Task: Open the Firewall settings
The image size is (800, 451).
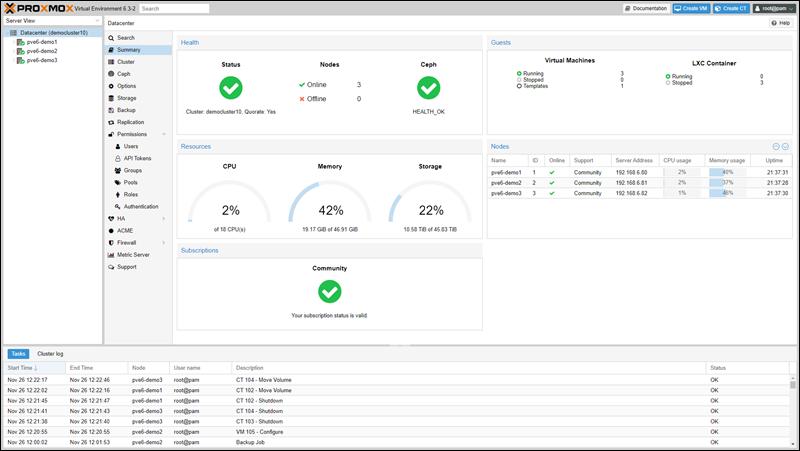Action: [127, 242]
